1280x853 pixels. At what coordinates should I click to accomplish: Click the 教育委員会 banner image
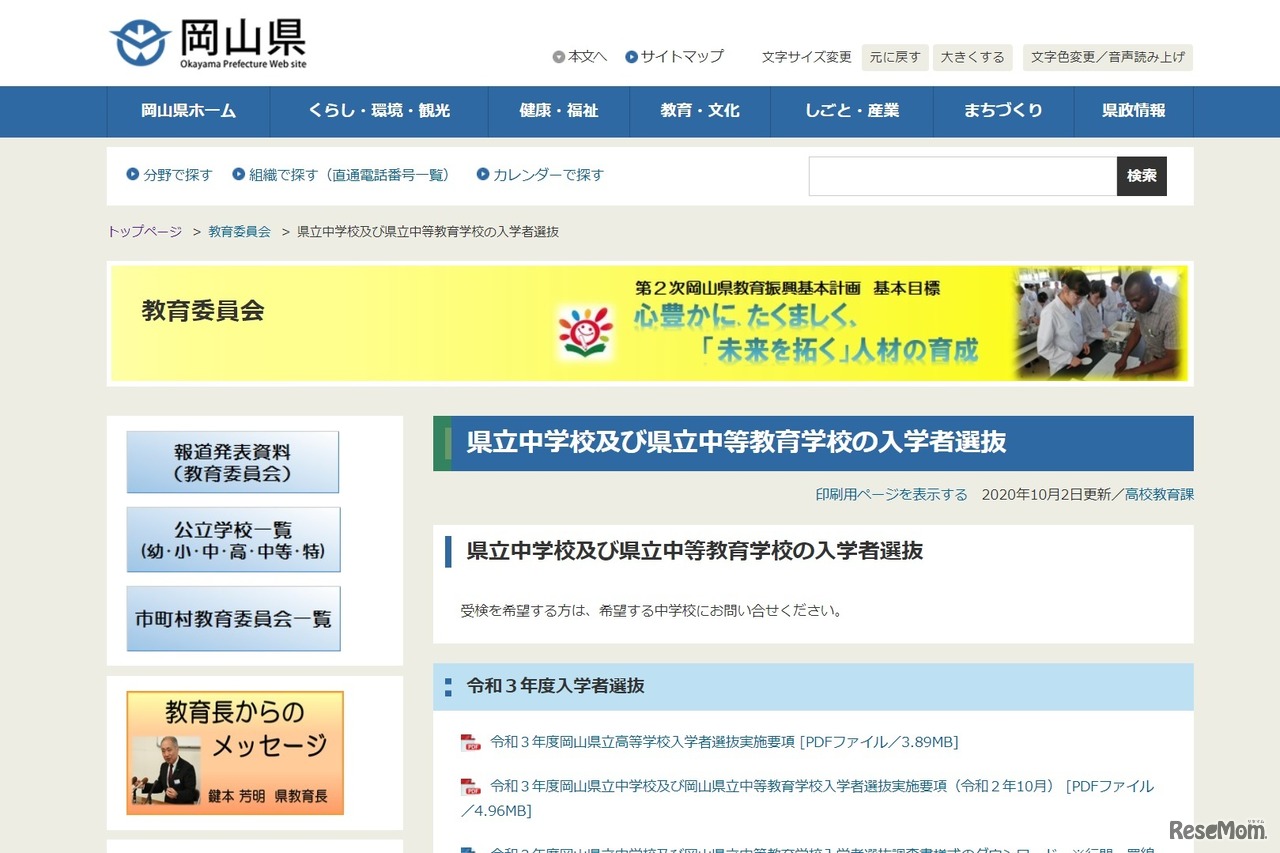pyautogui.click(x=650, y=323)
